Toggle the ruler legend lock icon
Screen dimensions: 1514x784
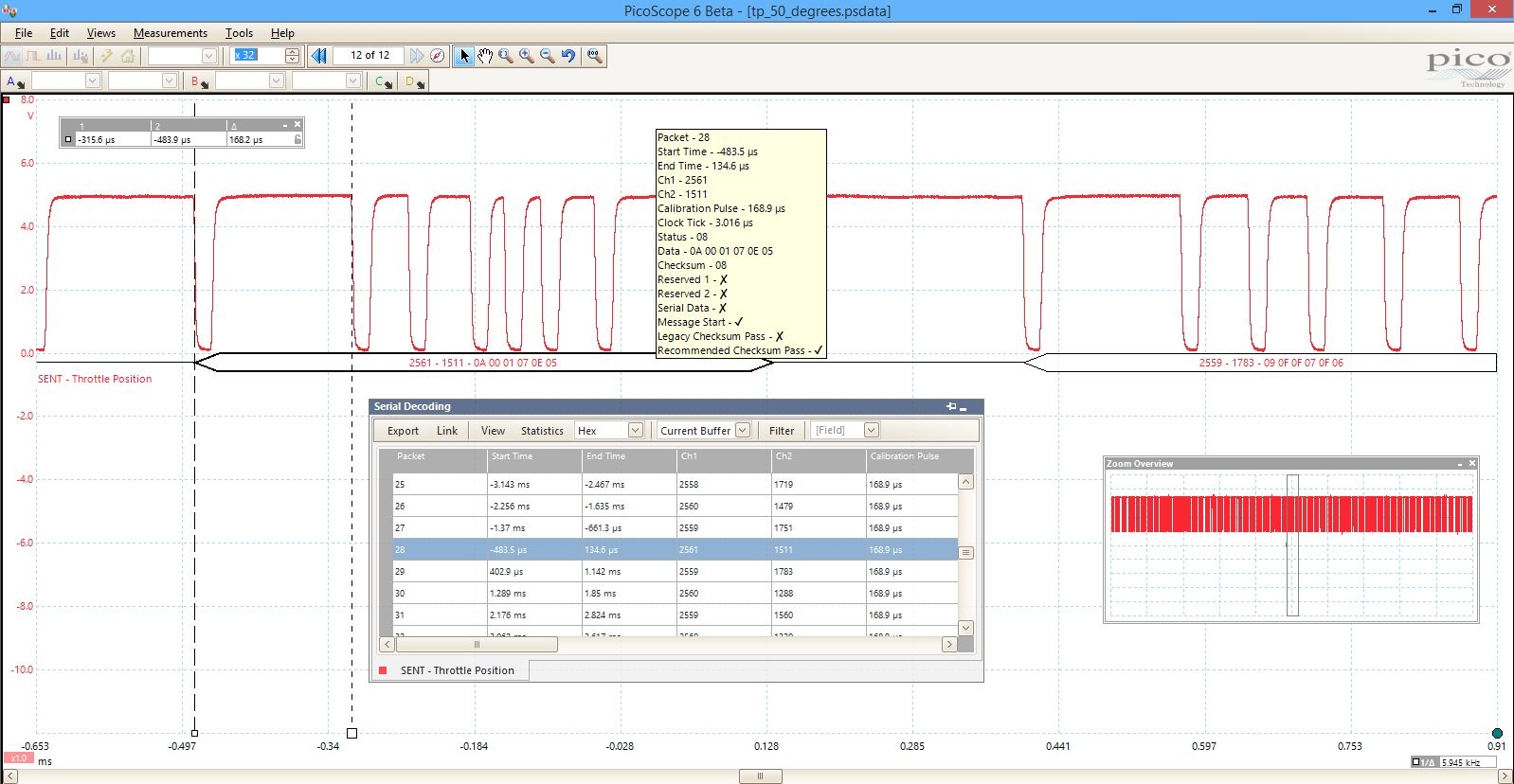[297, 139]
